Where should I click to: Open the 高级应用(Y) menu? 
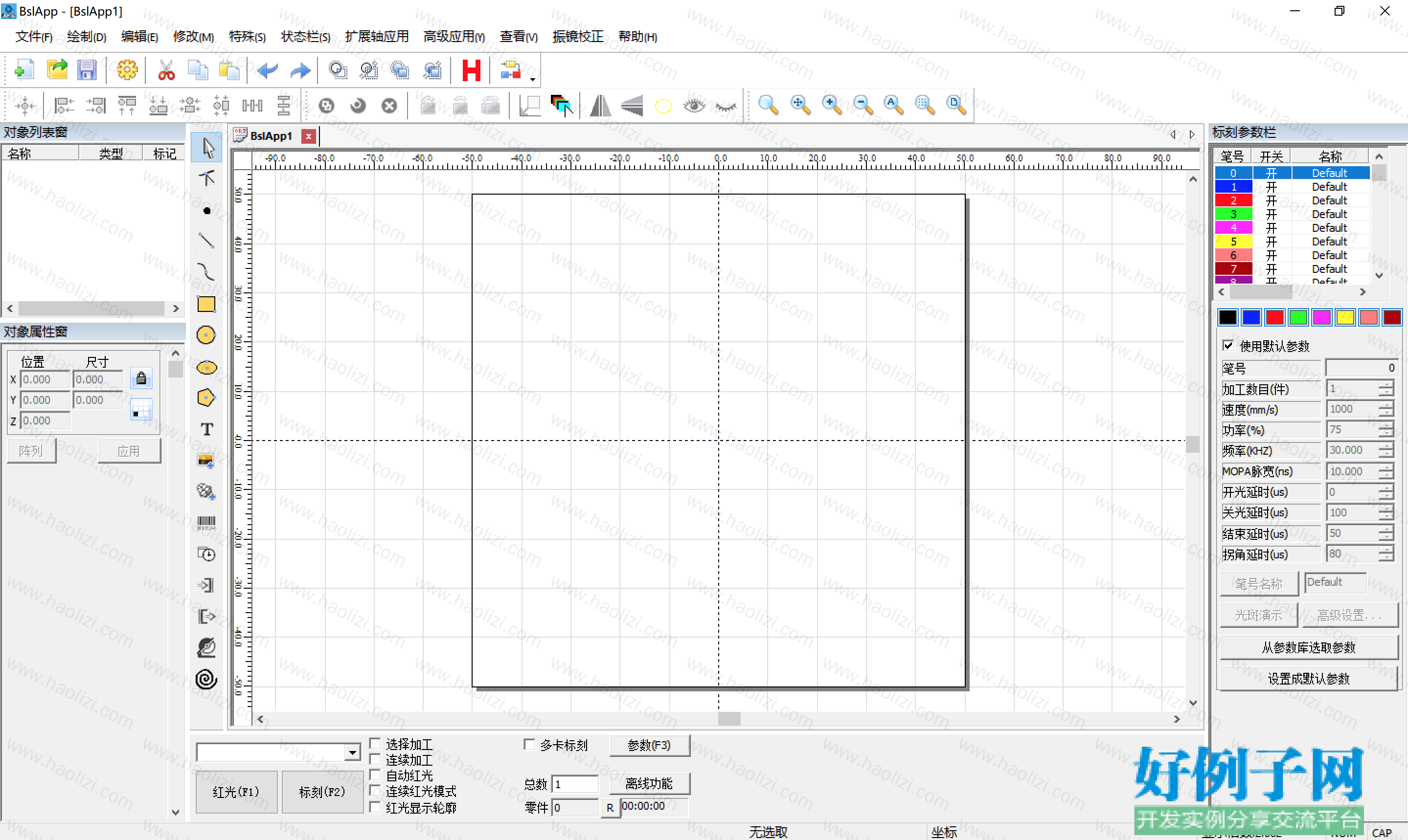coord(454,37)
